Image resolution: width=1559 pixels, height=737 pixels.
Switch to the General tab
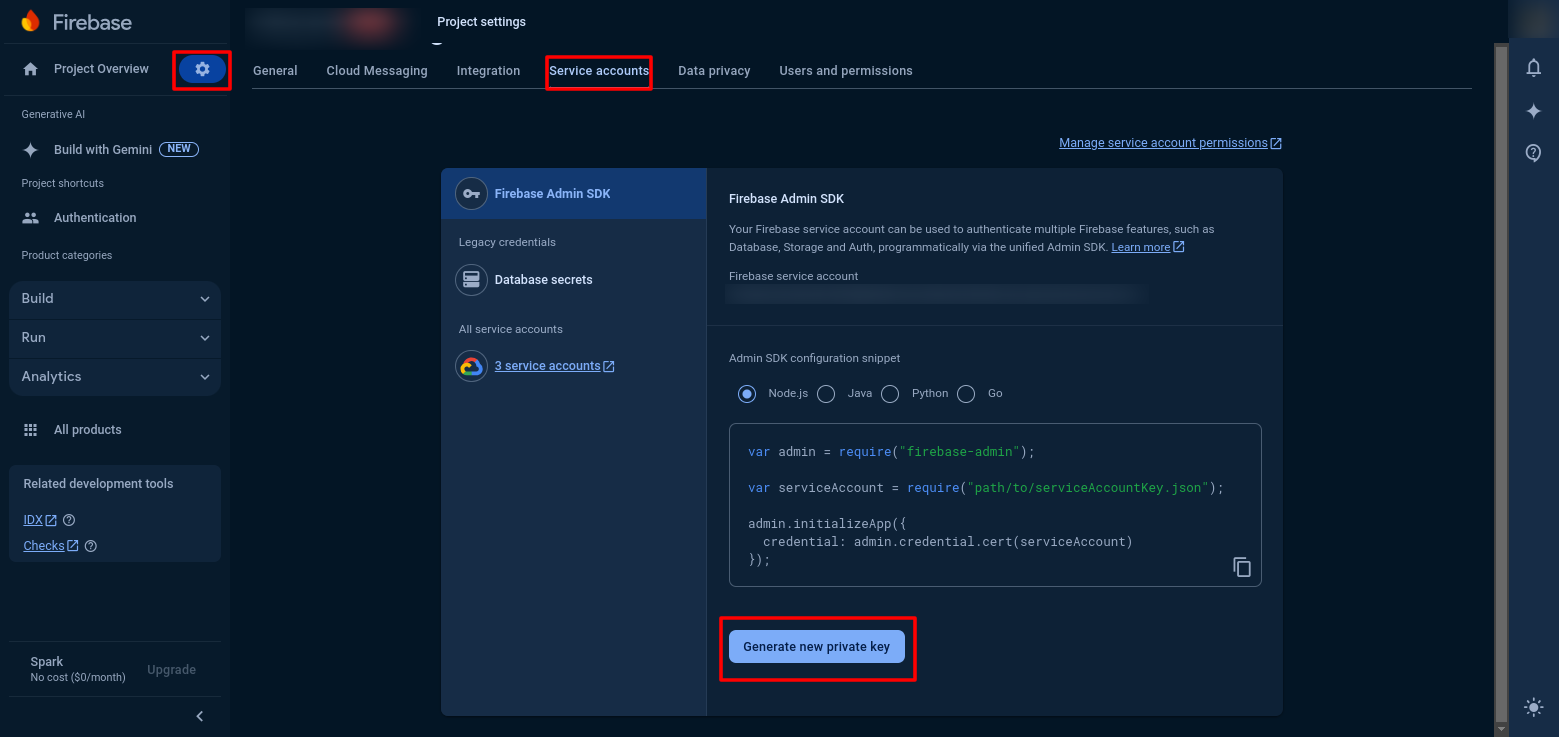(x=275, y=71)
